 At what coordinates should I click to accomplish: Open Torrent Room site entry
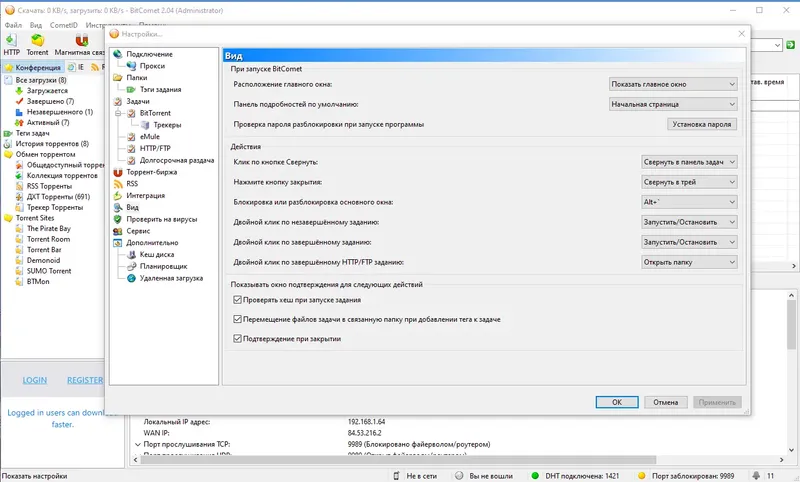click(x=48, y=239)
